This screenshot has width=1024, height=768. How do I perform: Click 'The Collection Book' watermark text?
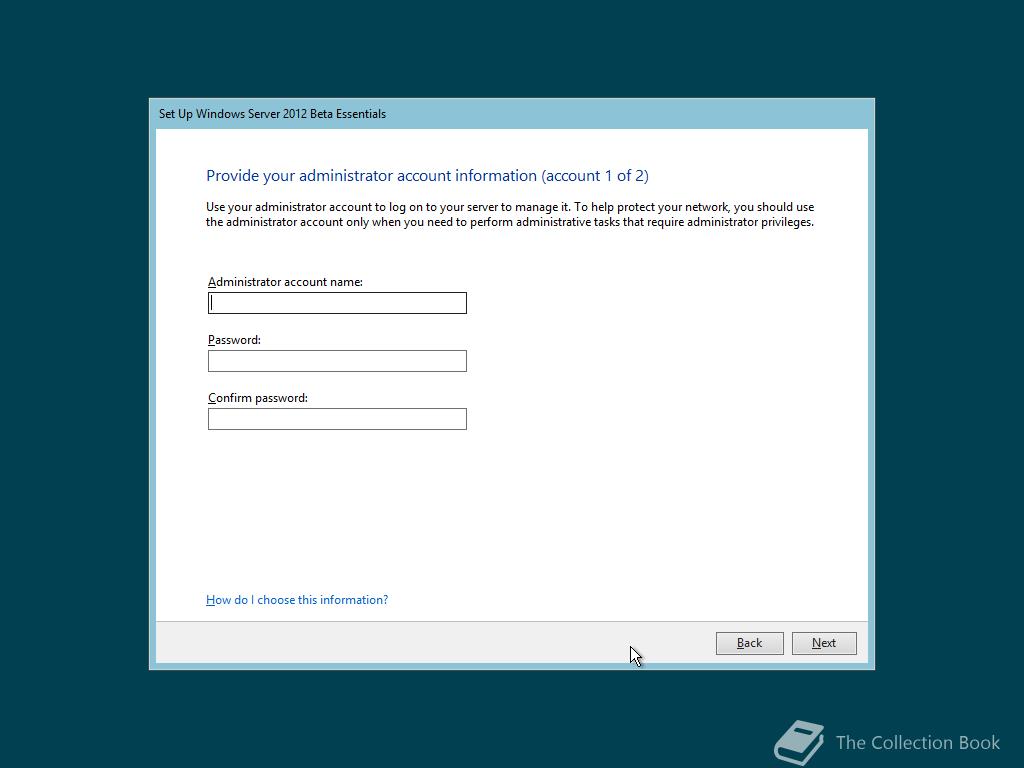point(918,743)
